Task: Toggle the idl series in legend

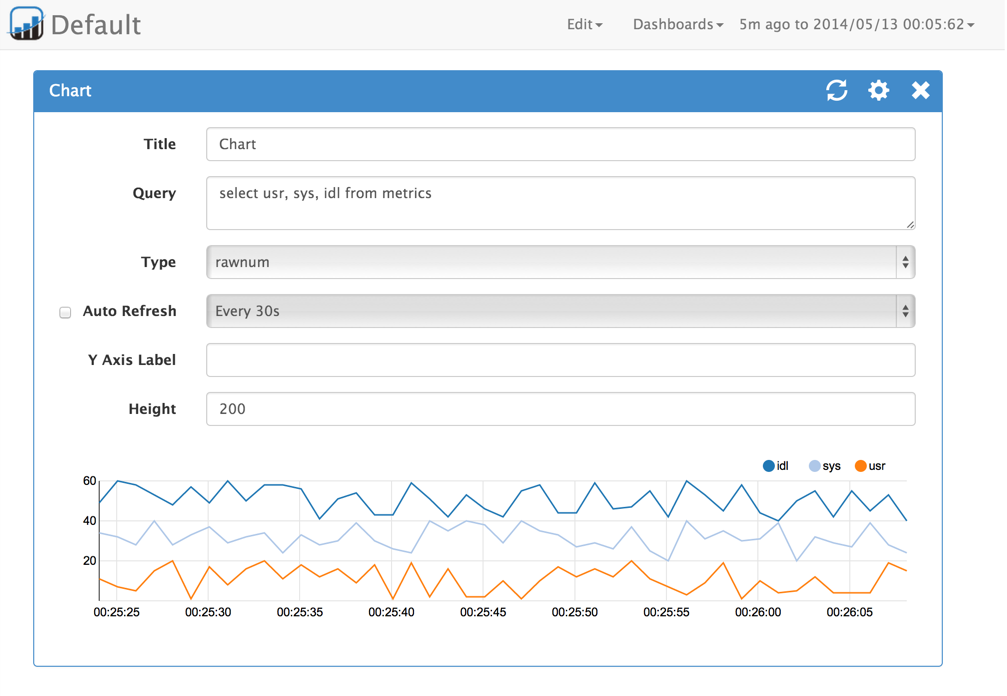Action: [x=775, y=466]
